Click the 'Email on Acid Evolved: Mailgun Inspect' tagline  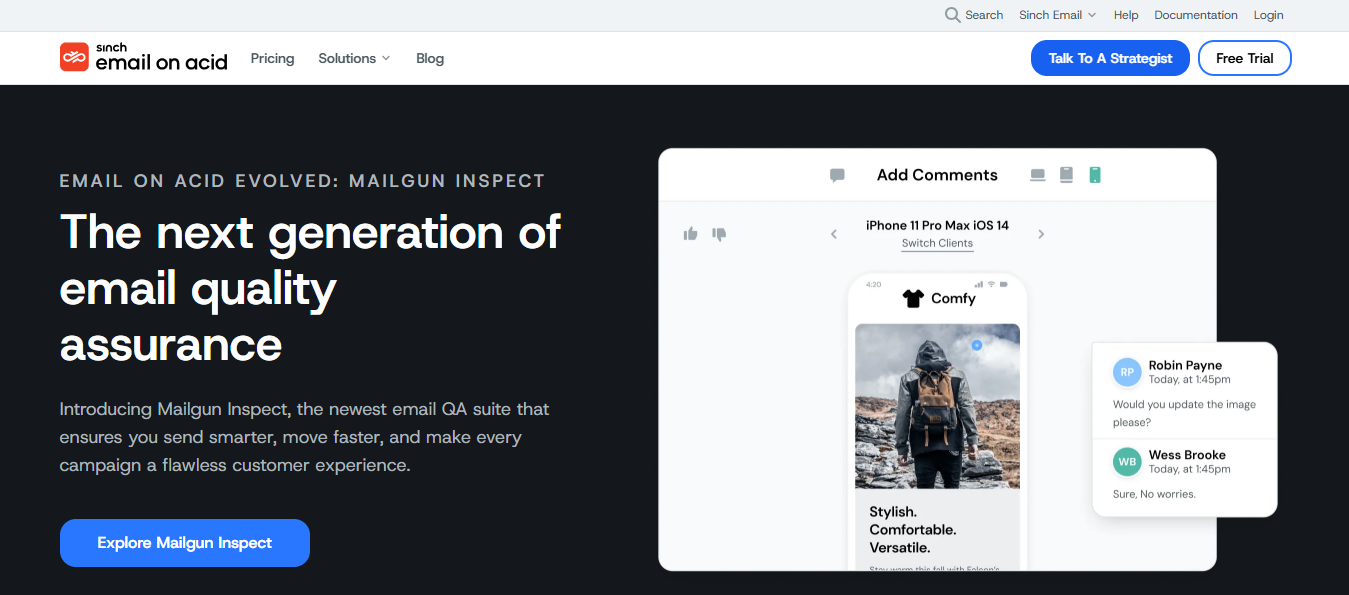302,181
